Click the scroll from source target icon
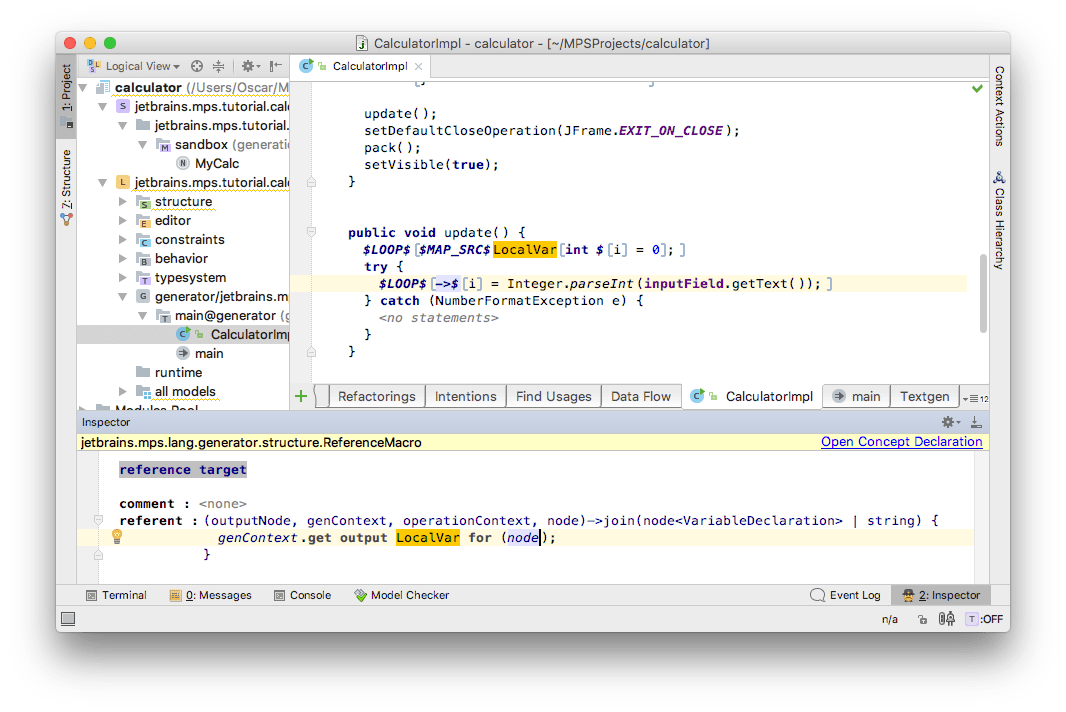1066x712 pixels. [197, 66]
